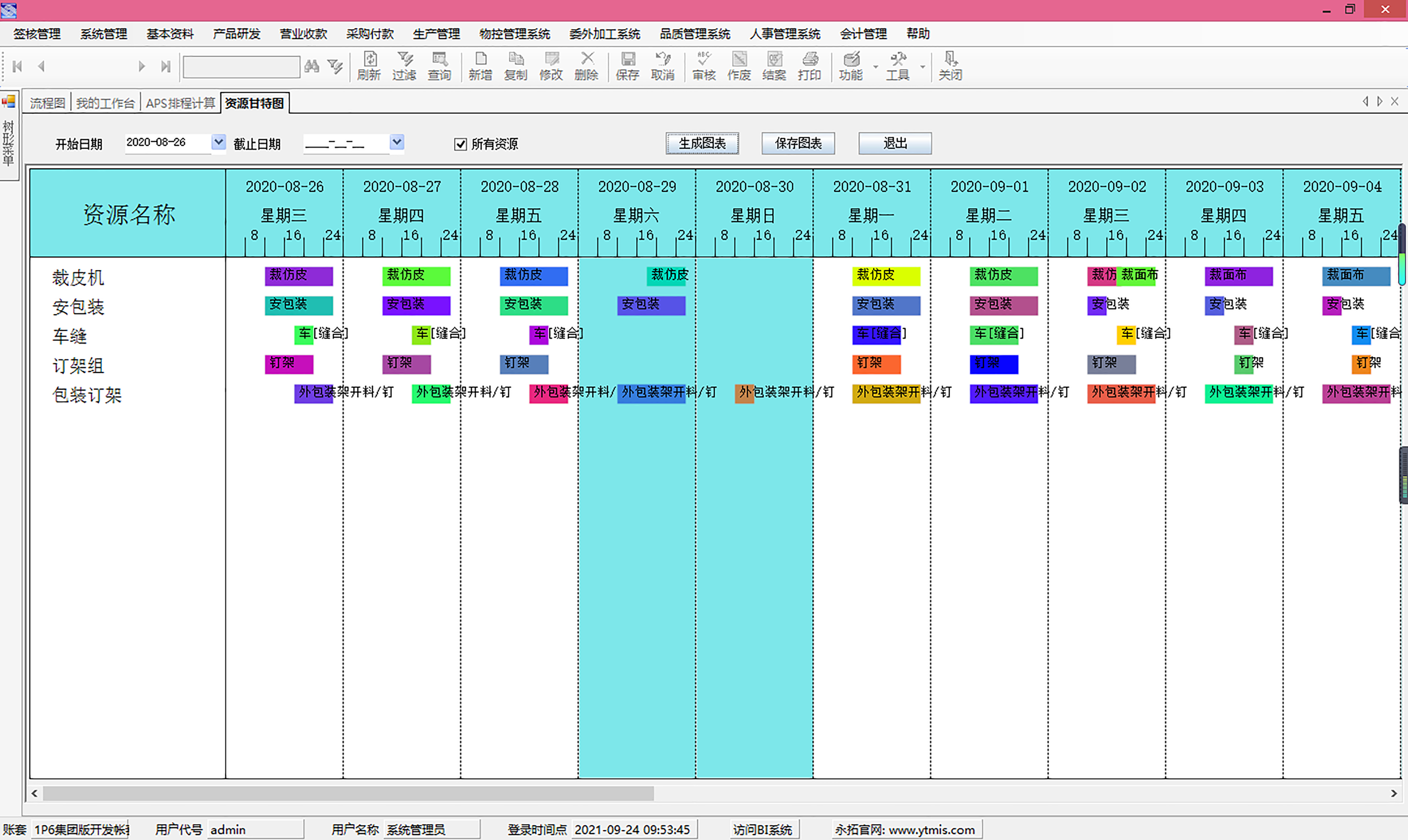
Task: Click the yellow 裁仿皮 task bar
Action: pos(886,276)
